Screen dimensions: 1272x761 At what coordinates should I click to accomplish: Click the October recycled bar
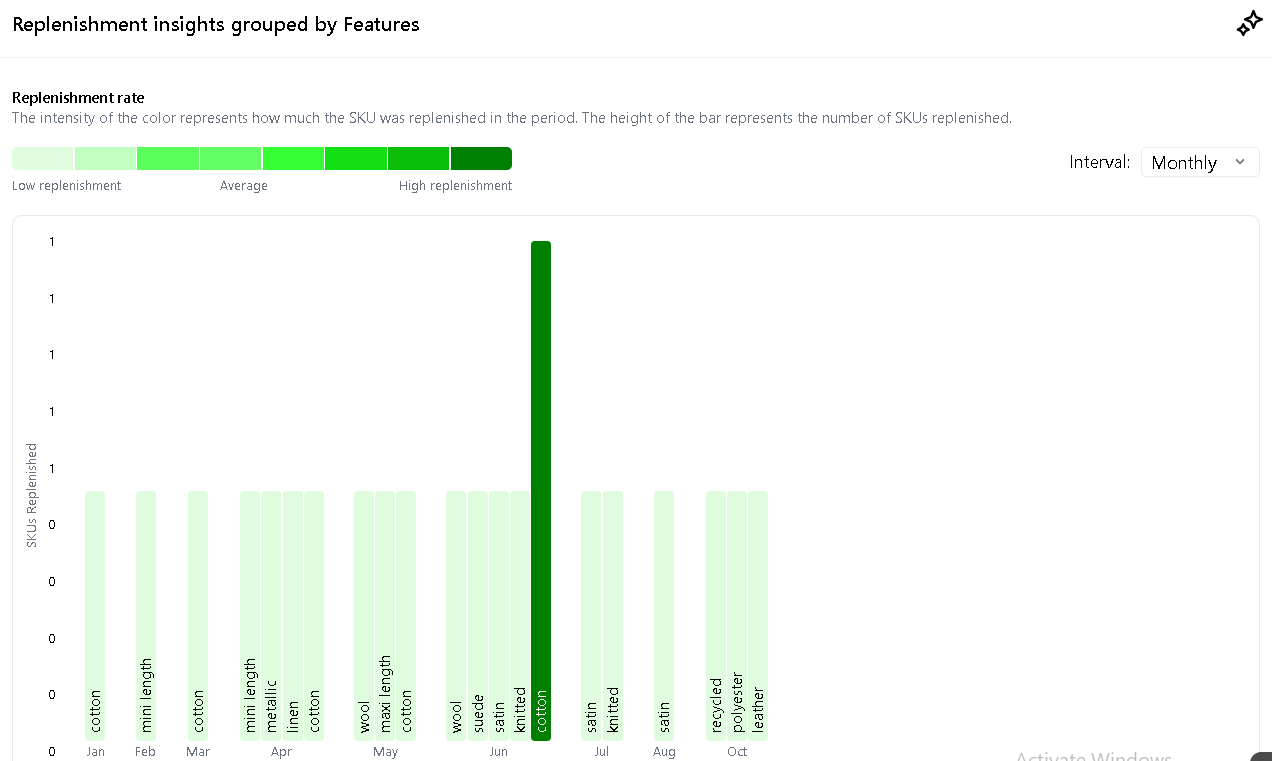pyautogui.click(x=716, y=615)
